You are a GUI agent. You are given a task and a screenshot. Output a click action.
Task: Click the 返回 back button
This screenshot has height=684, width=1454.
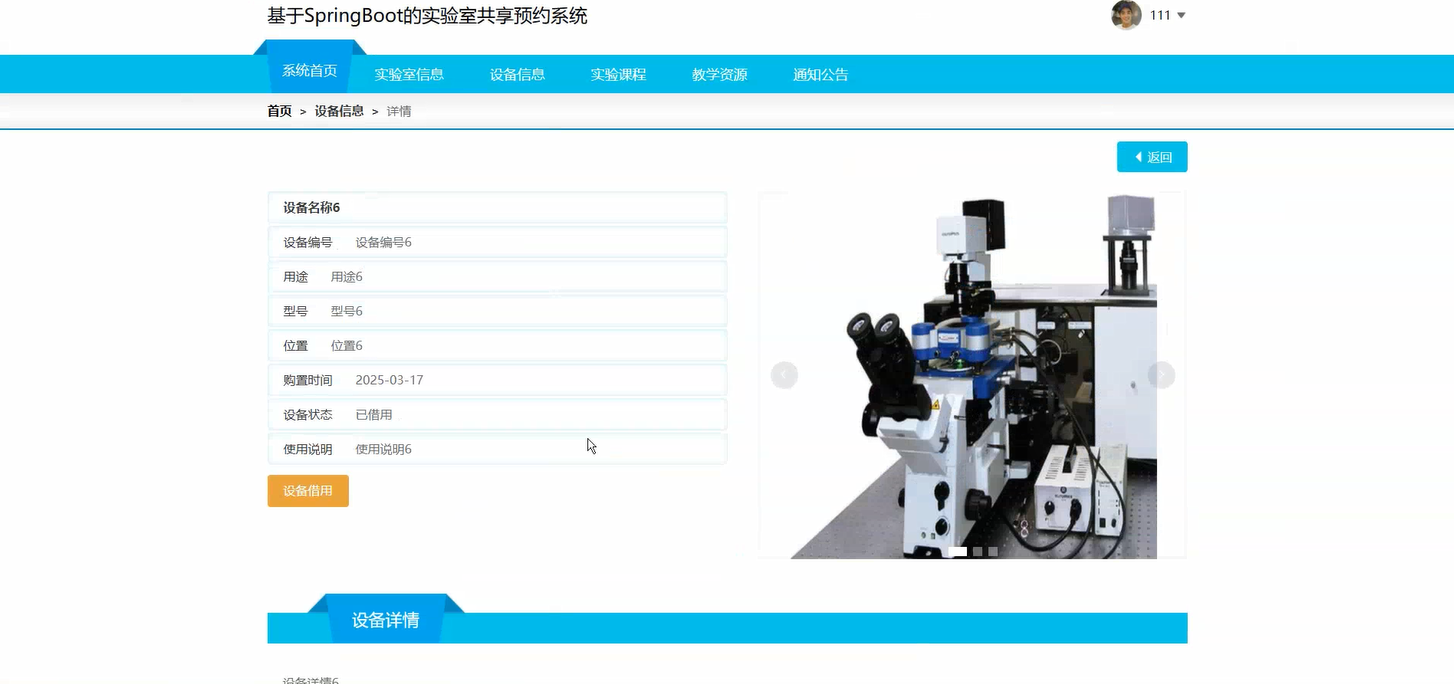click(1152, 157)
